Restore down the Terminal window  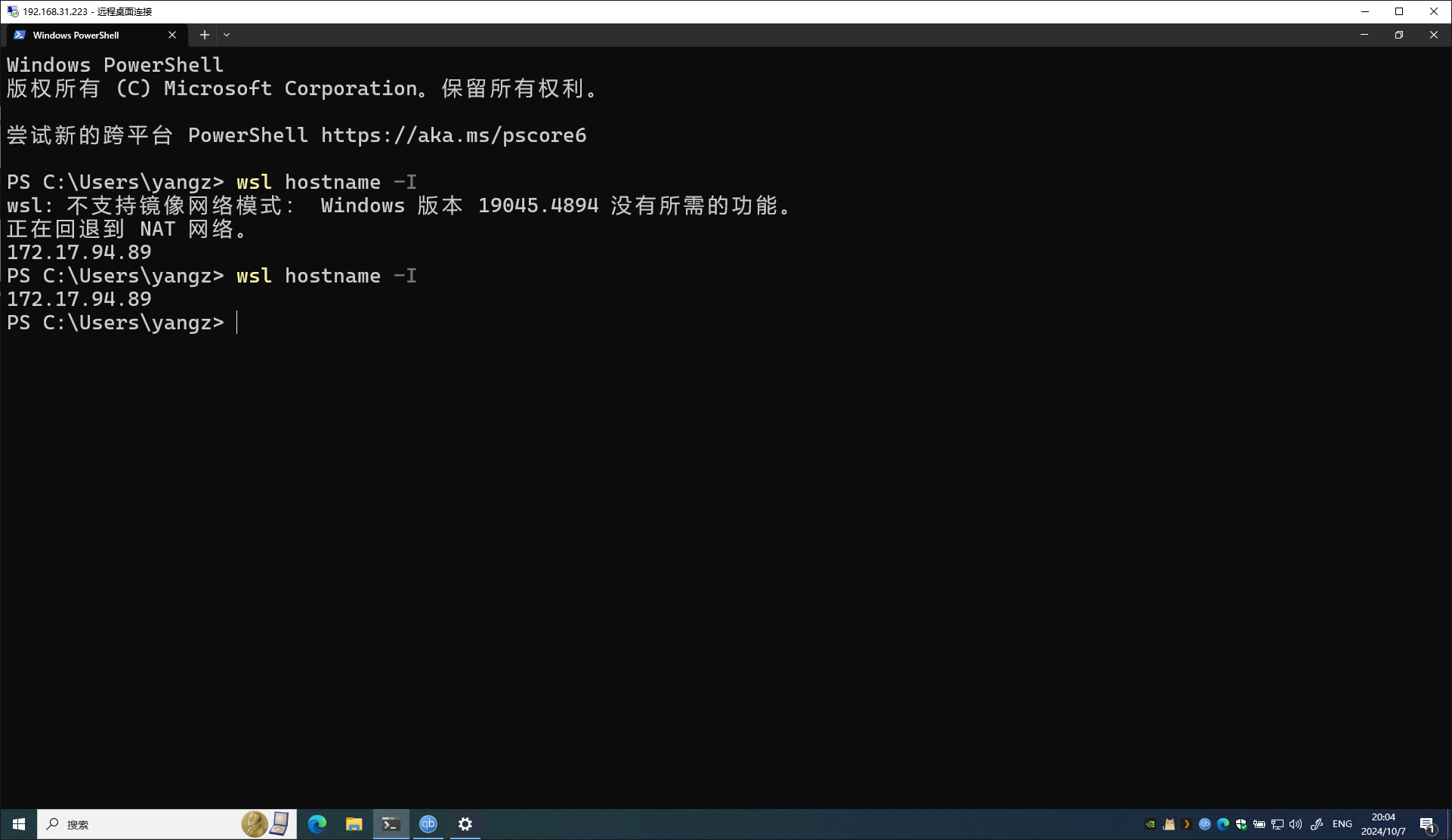click(1398, 35)
